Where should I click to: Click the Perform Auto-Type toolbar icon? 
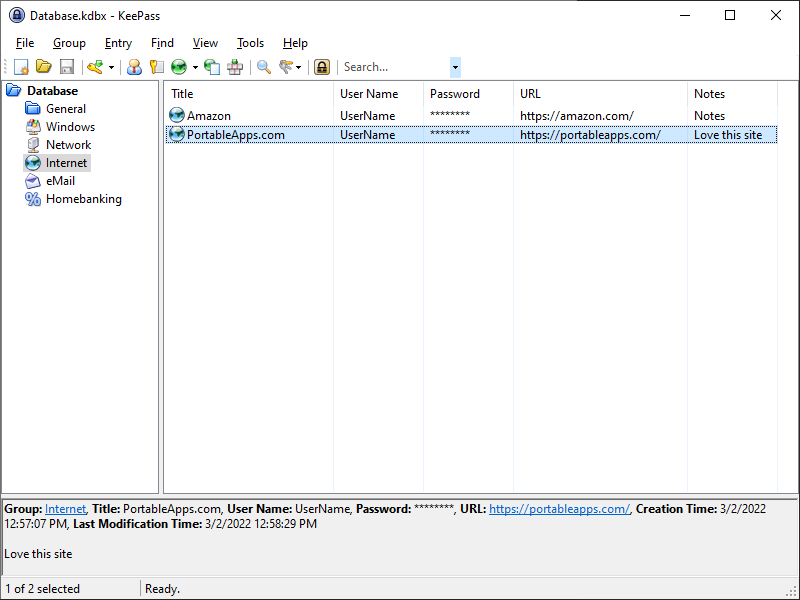coord(235,67)
